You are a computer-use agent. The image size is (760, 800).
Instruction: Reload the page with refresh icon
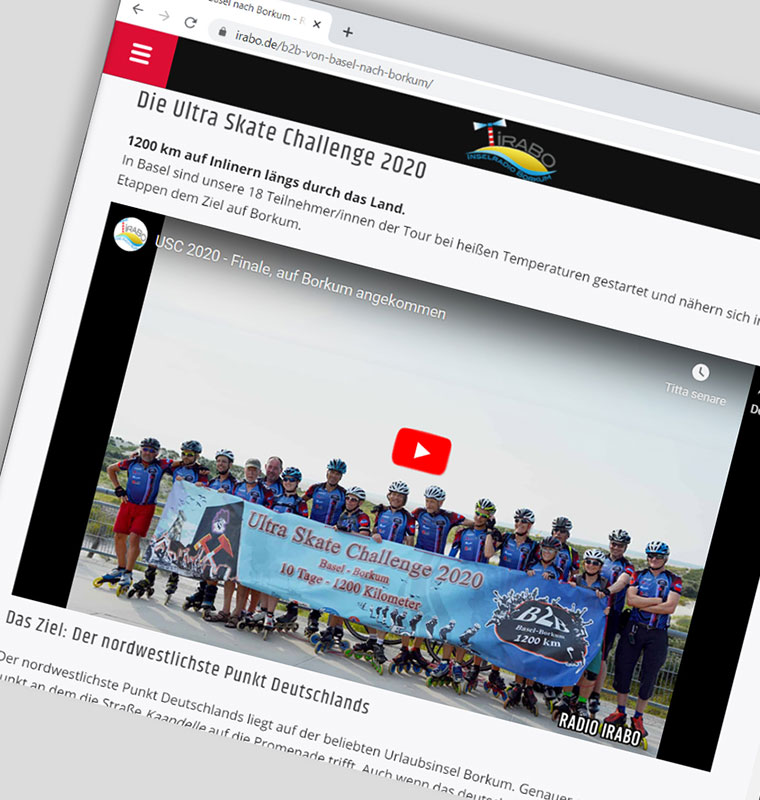[191, 22]
